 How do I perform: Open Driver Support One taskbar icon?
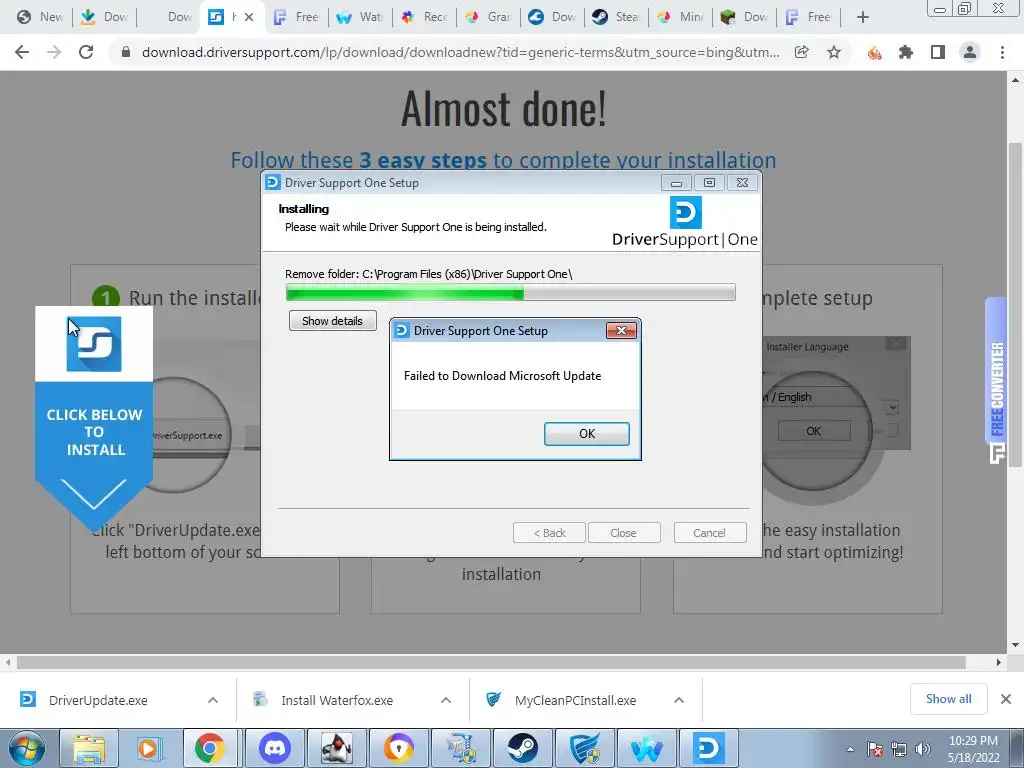[709, 748]
